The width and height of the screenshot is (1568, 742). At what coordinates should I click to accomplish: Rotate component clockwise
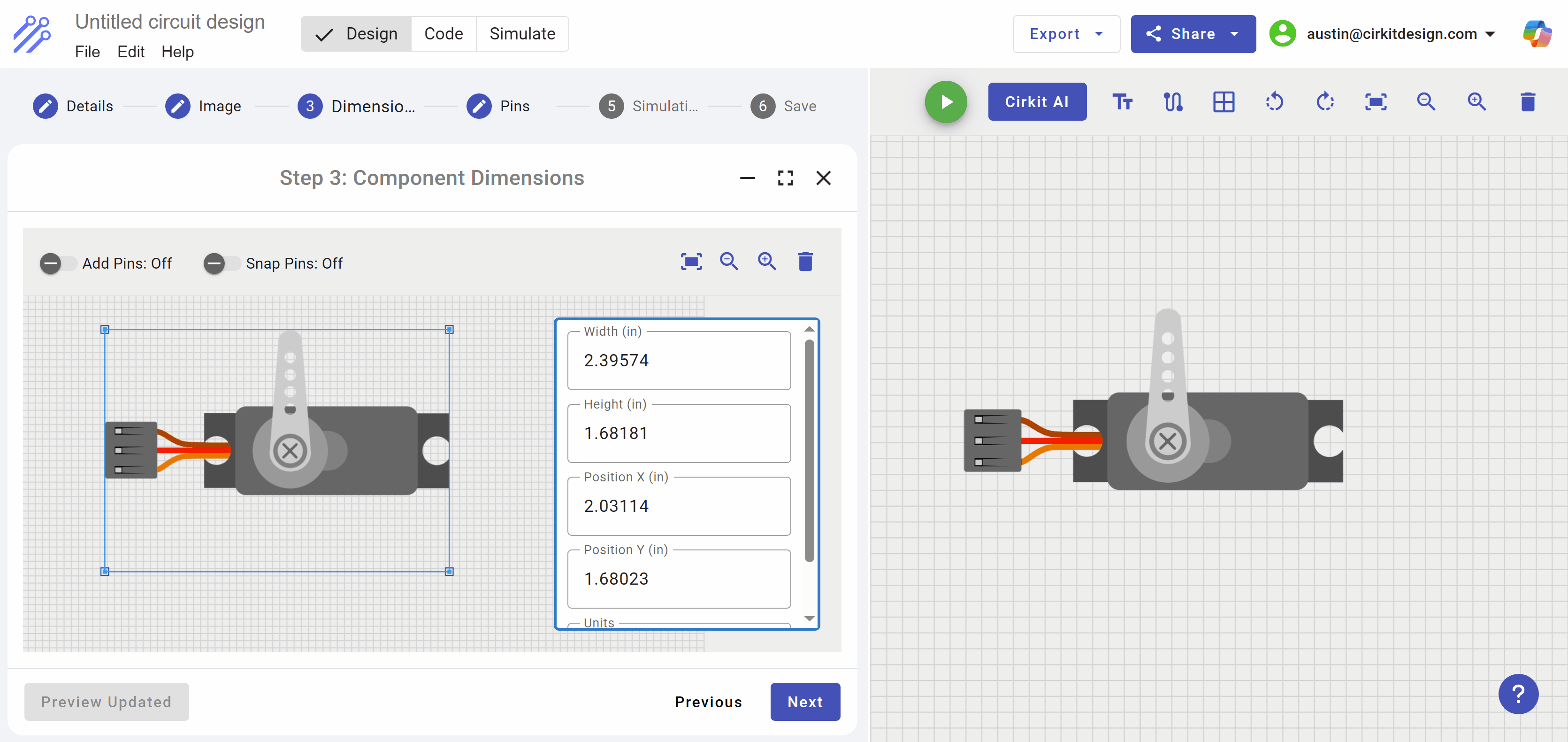pyautogui.click(x=1324, y=102)
